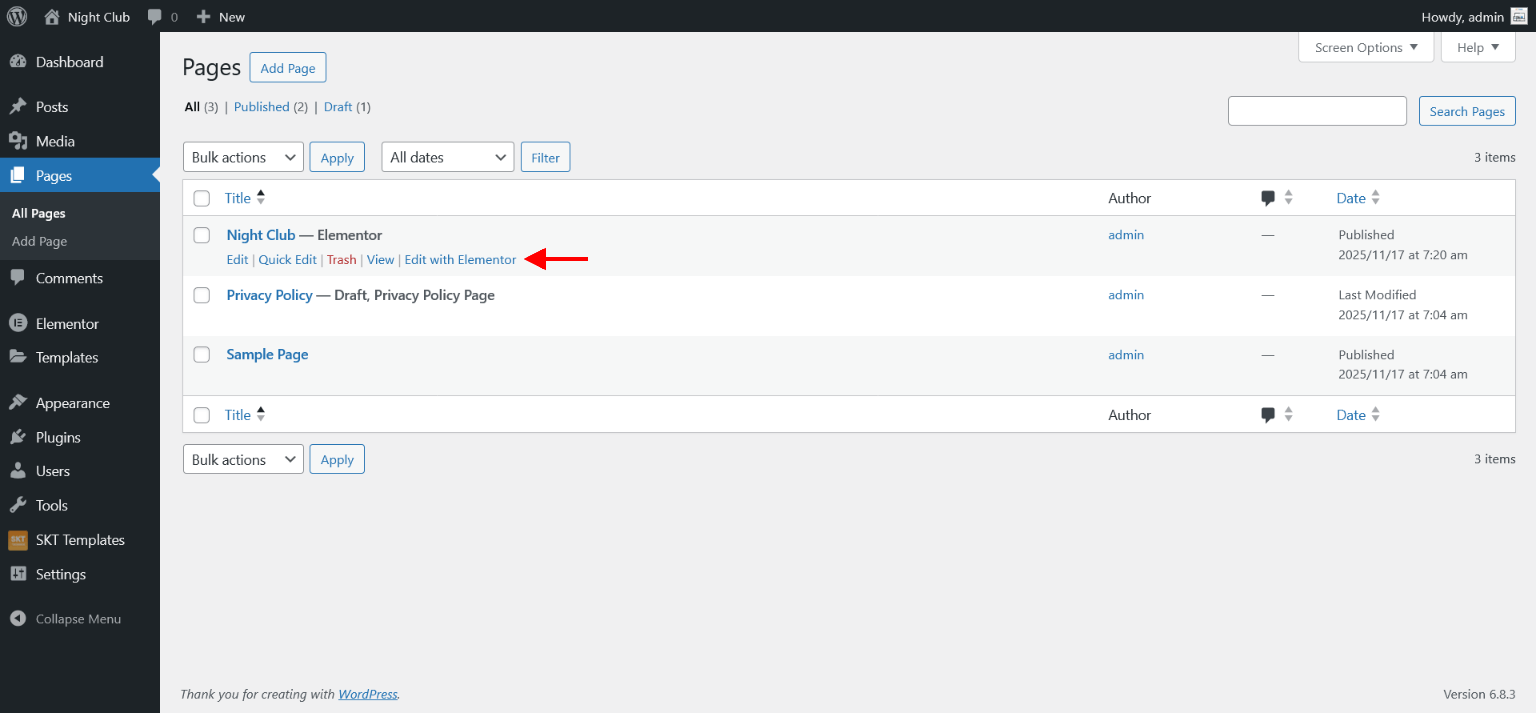
Task: Click the SKT Templates sidebar icon
Action: click(x=17, y=540)
